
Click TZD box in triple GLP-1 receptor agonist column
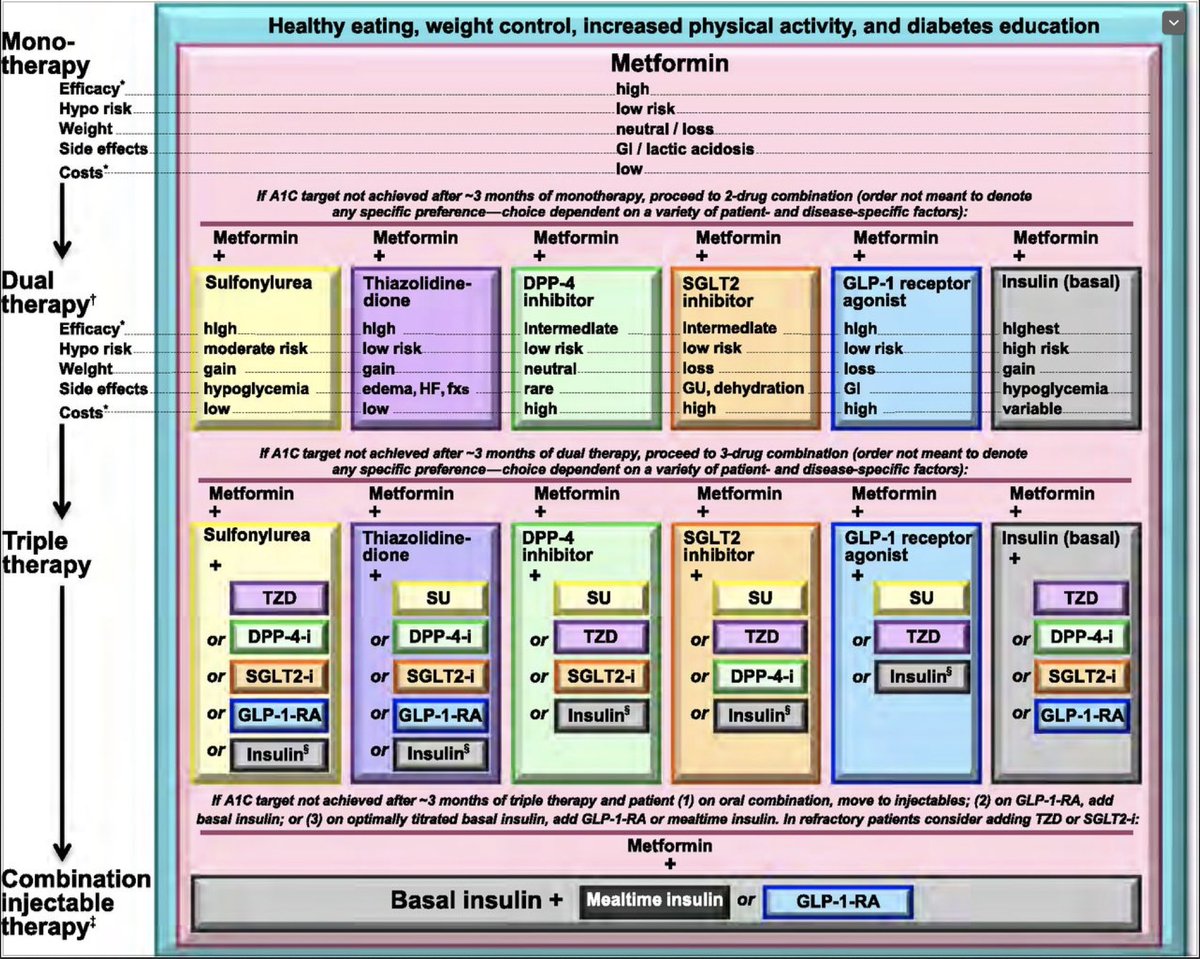point(921,637)
